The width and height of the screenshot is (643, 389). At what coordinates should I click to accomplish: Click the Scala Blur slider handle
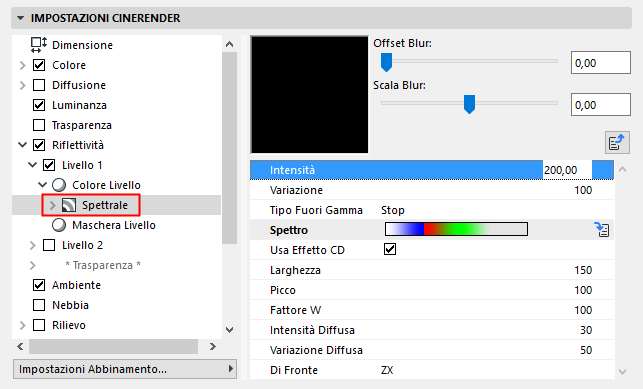[469, 104]
